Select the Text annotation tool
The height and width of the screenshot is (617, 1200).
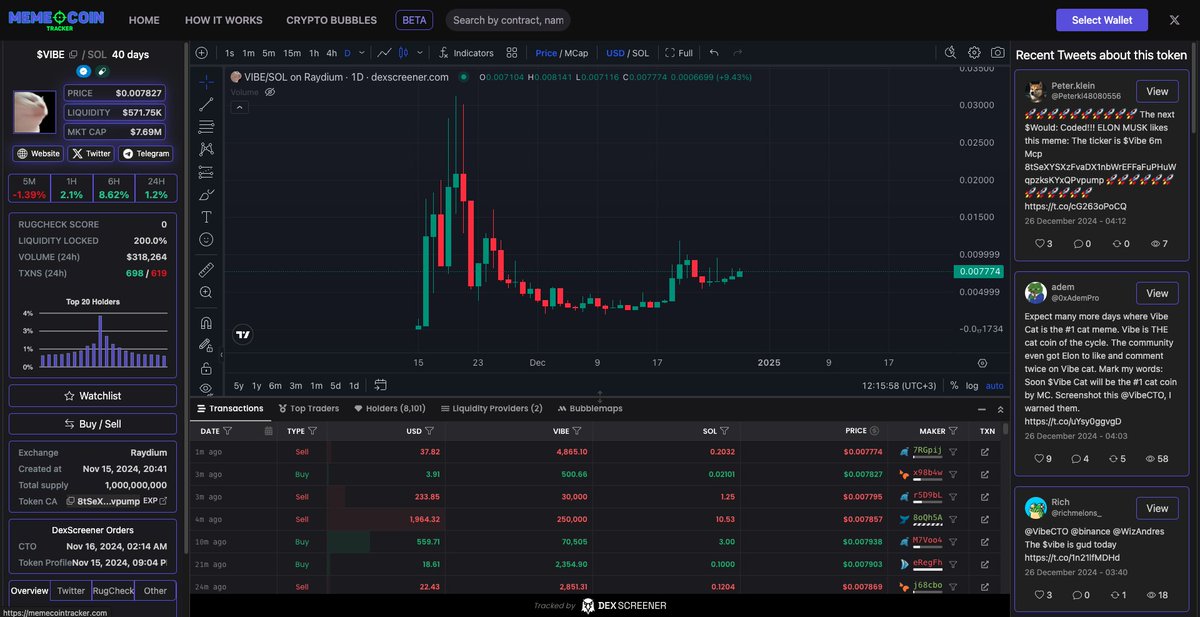[x=206, y=216]
